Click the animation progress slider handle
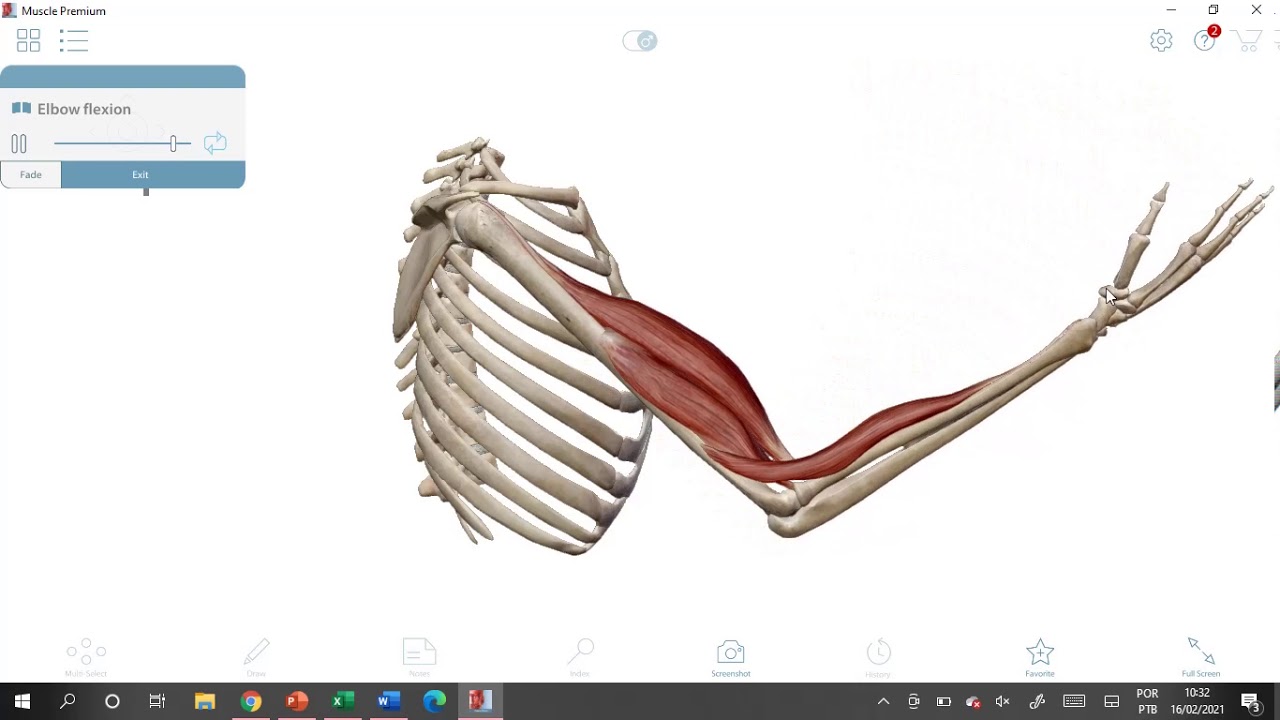The image size is (1280, 720). (x=173, y=144)
